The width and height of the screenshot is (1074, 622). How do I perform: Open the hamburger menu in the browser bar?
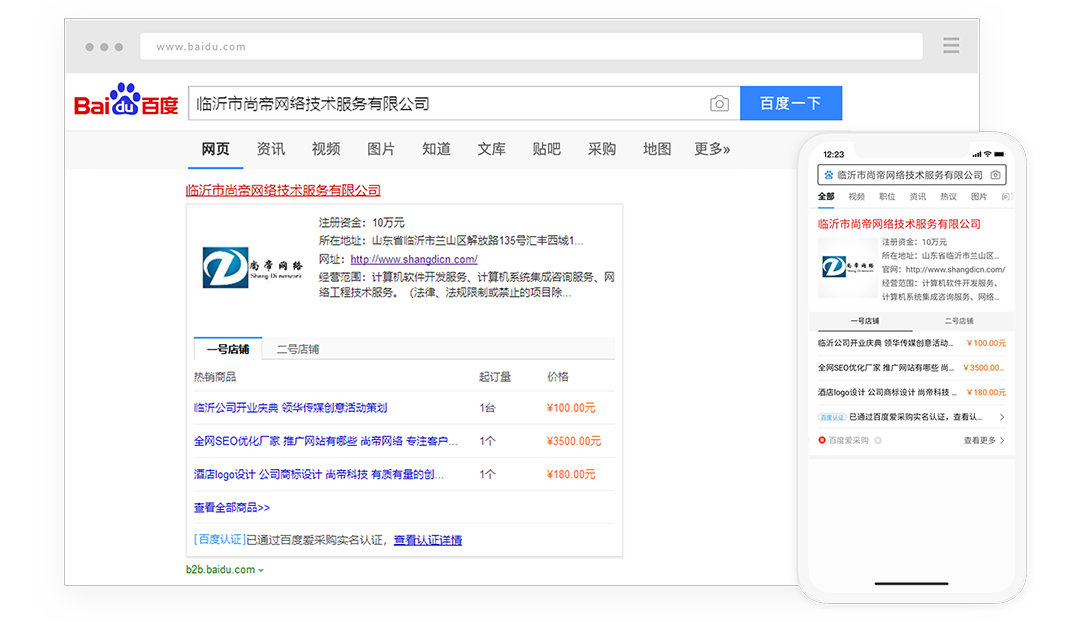point(951,46)
